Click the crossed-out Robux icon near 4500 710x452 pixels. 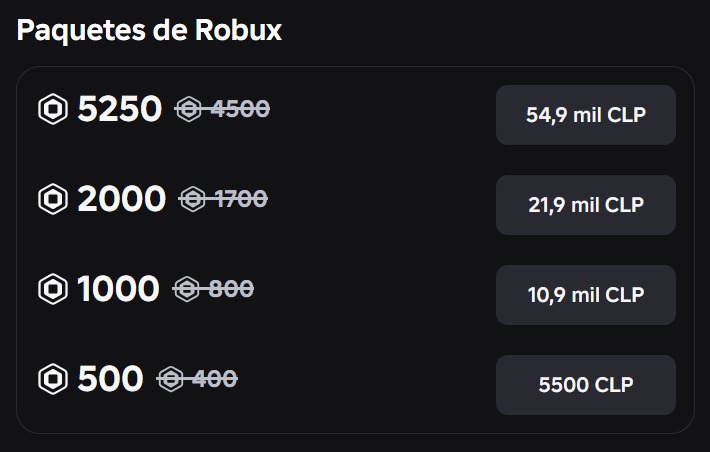[189, 109]
